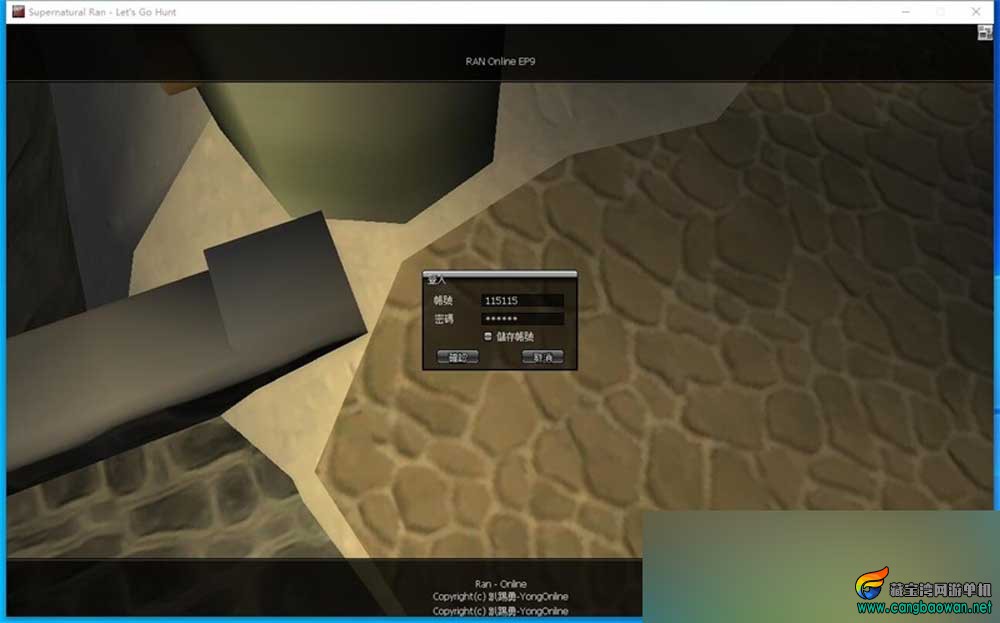Click the Ran - Online footer text
The height and width of the screenshot is (623, 1000).
point(500,583)
